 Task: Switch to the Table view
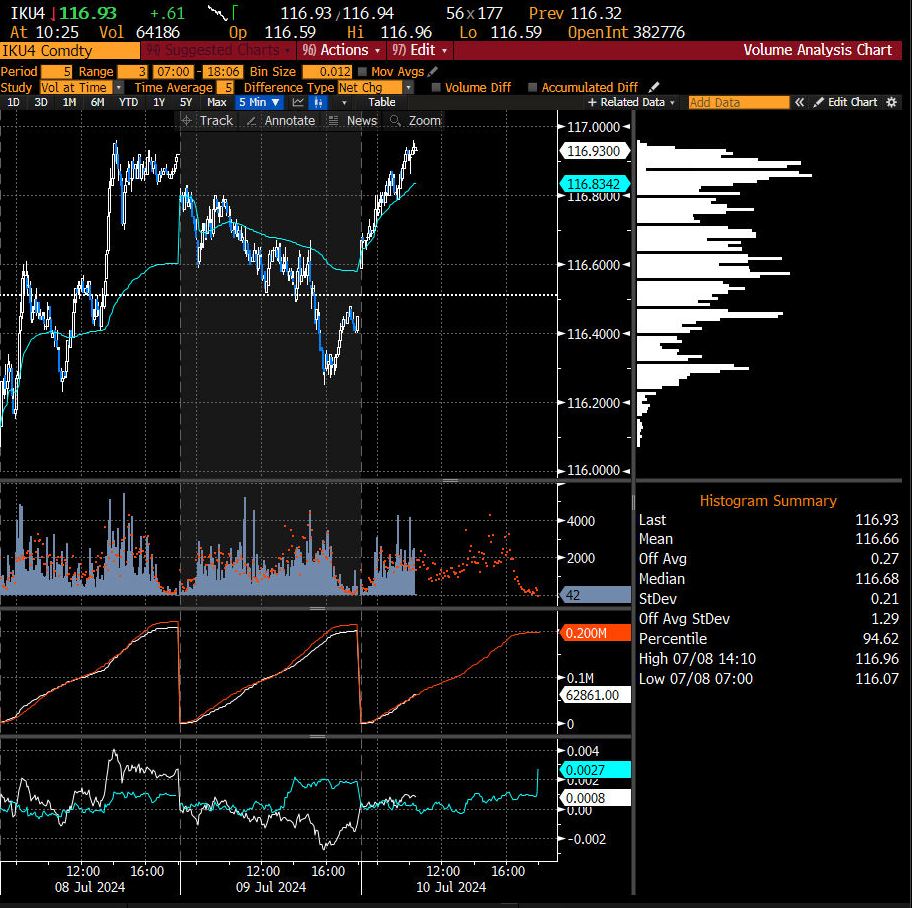click(x=381, y=102)
